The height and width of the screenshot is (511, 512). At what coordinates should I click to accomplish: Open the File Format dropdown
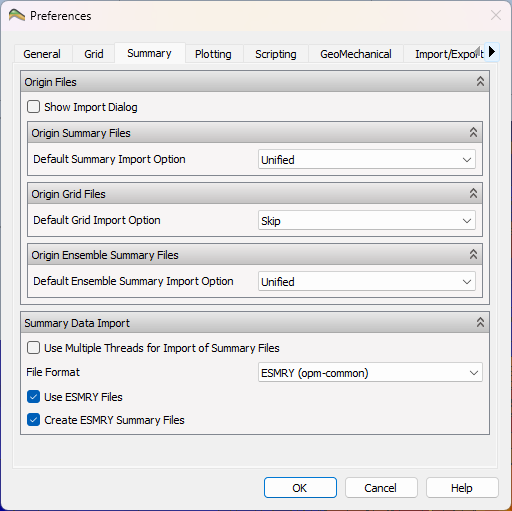pyautogui.click(x=370, y=373)
